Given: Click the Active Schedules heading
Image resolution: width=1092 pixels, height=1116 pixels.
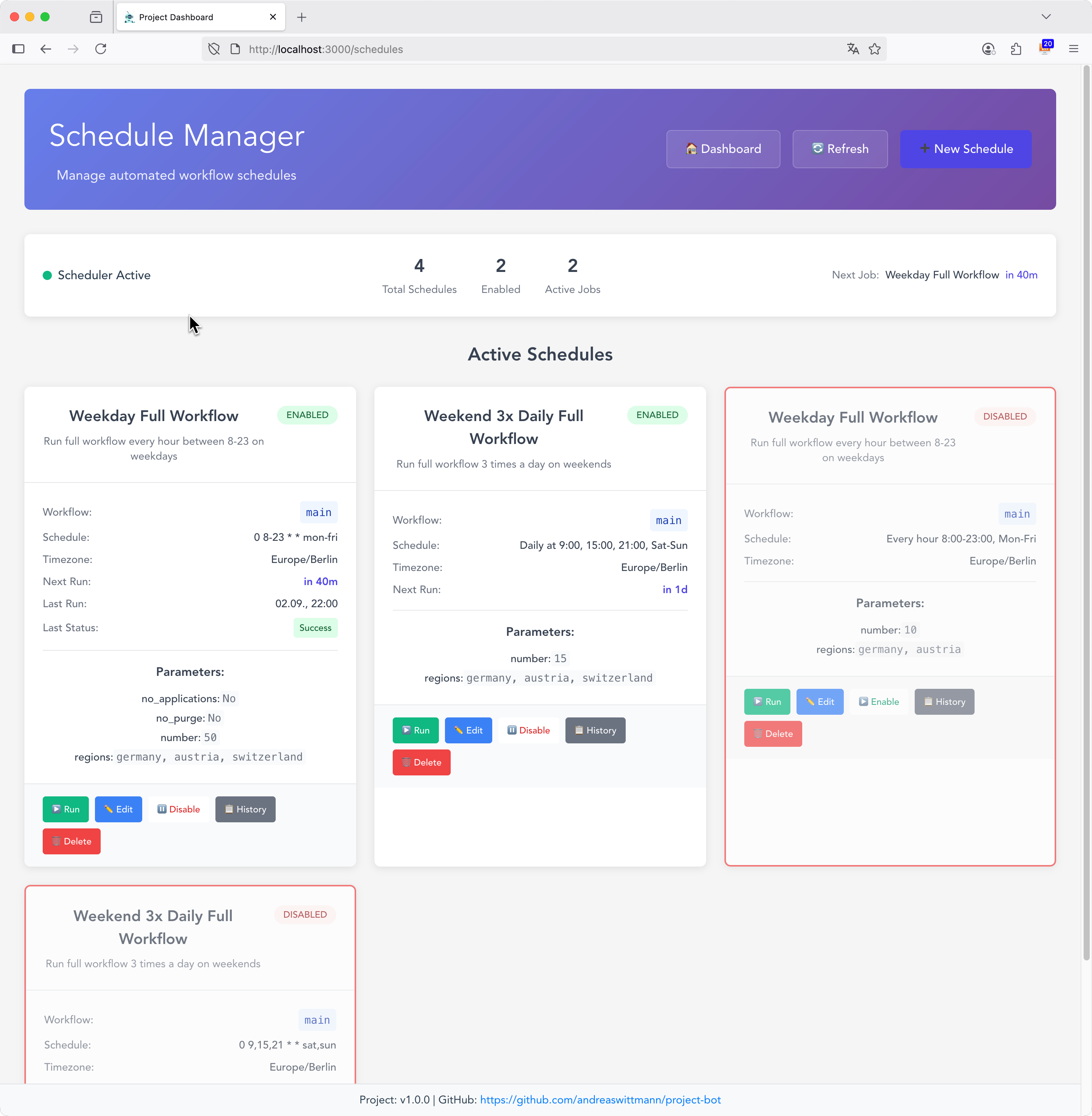Looking at the screenshot, I should point(540,354).
